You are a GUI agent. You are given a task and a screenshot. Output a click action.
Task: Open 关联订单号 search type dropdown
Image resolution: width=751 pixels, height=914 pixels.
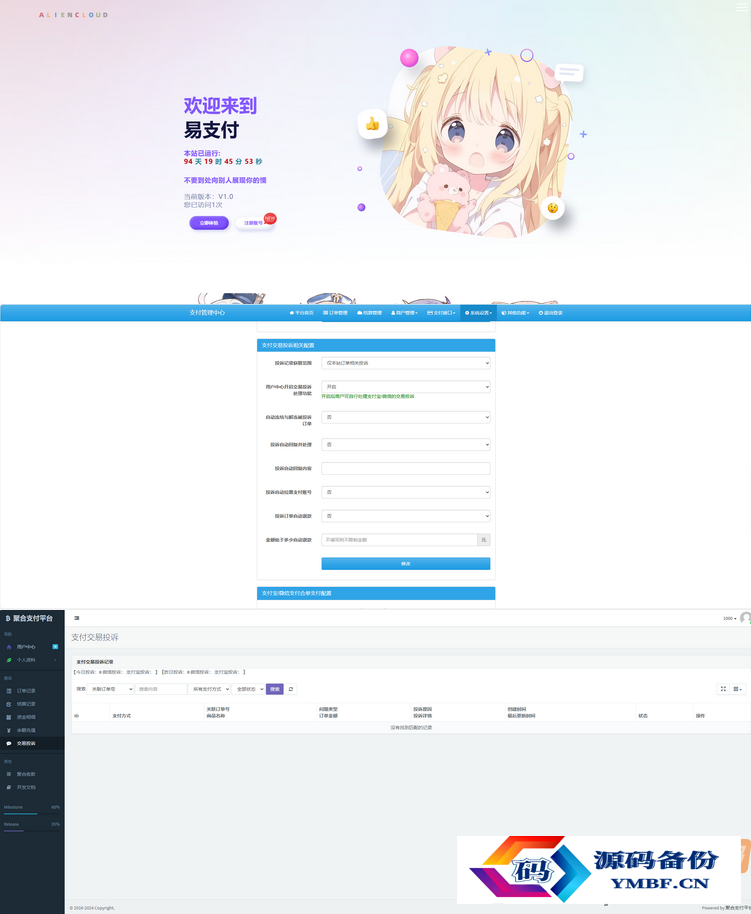click(110, 690)
